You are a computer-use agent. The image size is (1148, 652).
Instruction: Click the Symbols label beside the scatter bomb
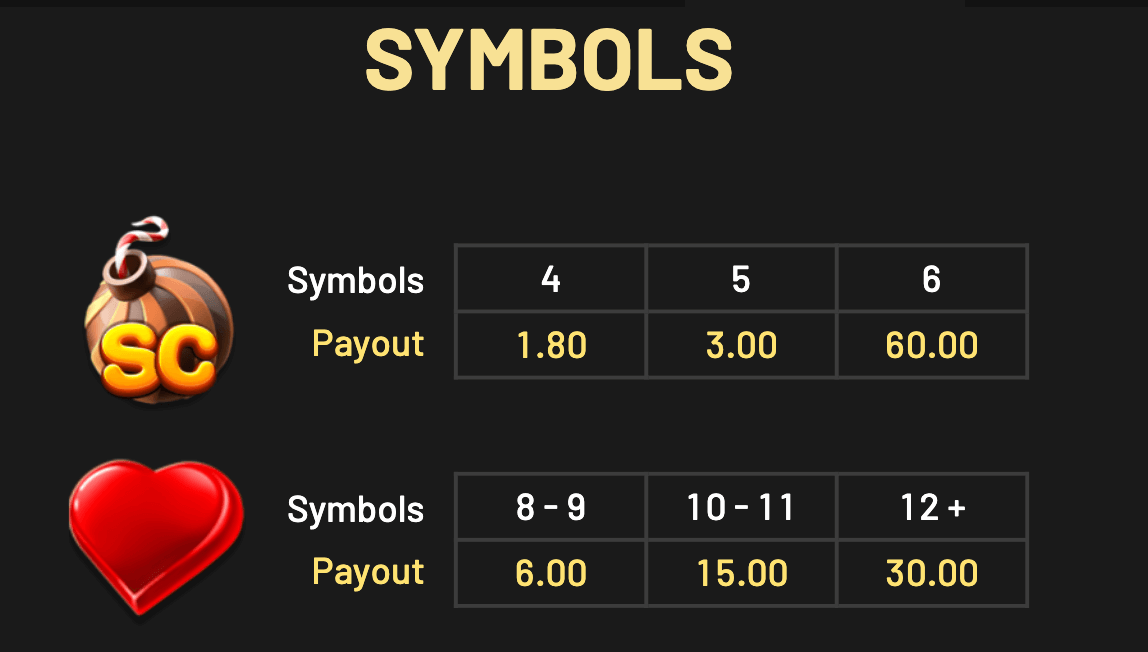pos(355,281)
